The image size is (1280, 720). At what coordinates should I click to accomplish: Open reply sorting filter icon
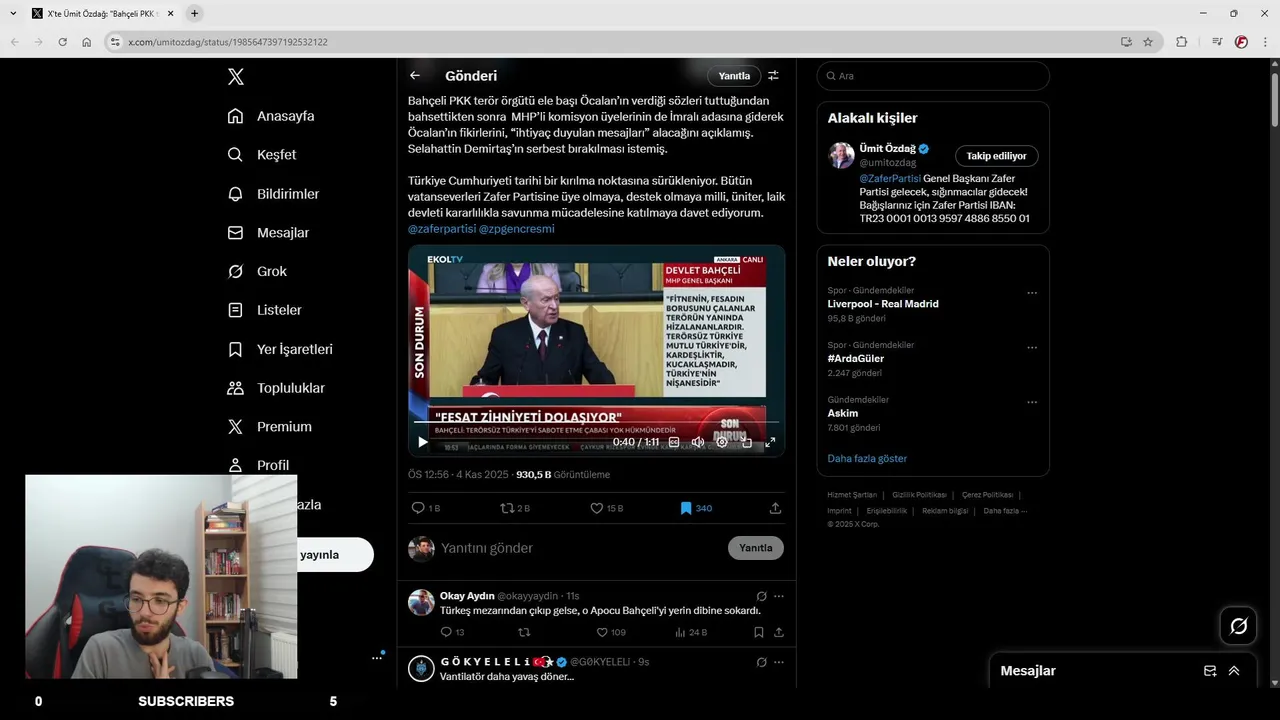point(773,76)
